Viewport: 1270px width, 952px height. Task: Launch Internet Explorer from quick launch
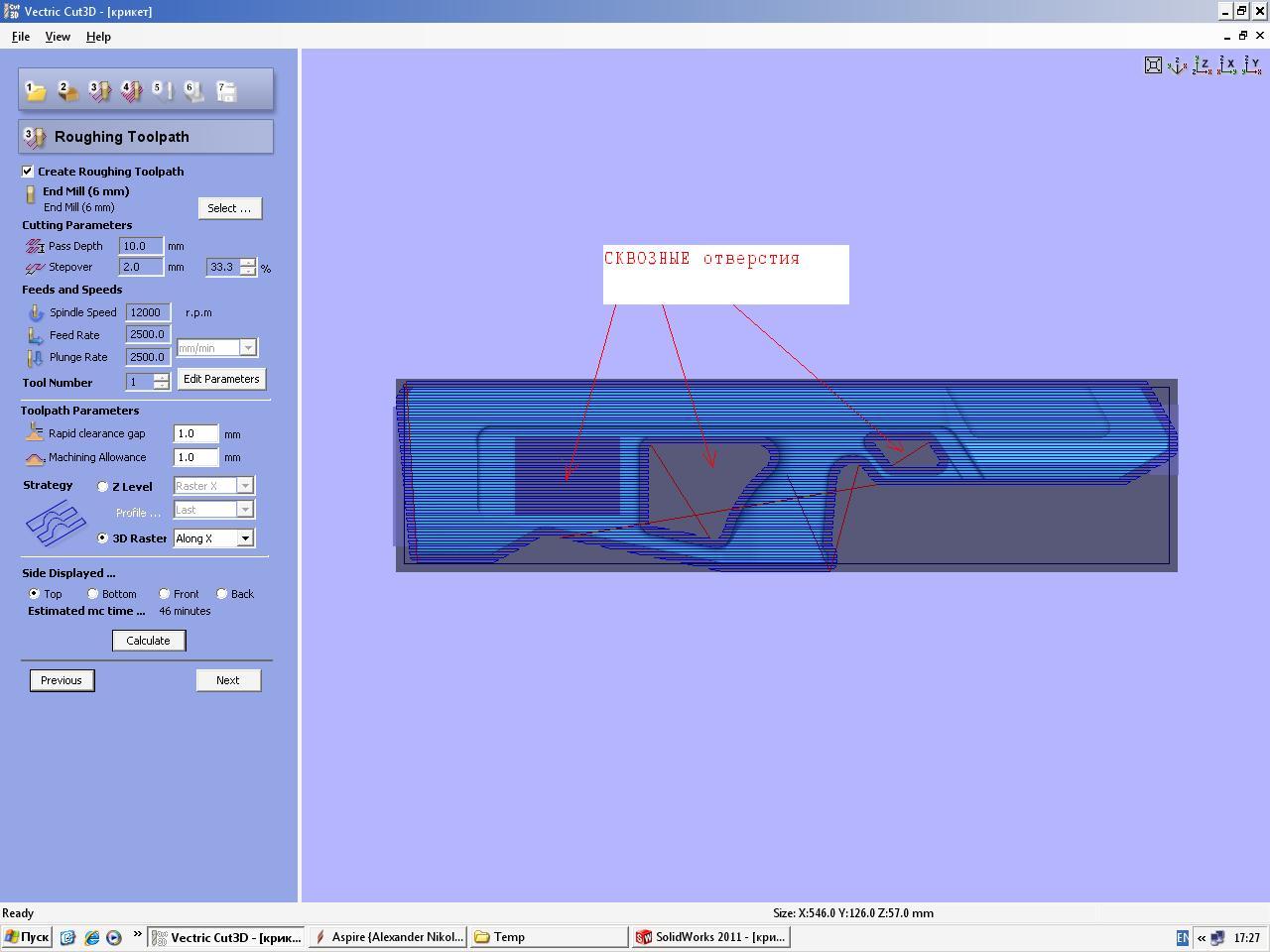click(x=91, y=937)
